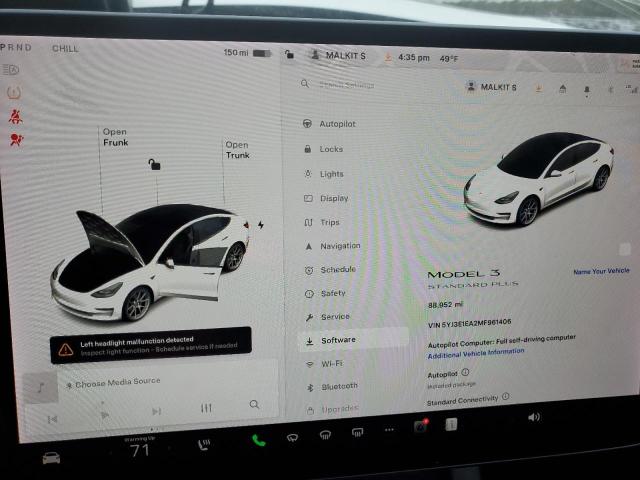640x480 pixels.
Task: Tap the car controls icon in bottom bar
Action: pyautogui.click(x=51, y=458)
